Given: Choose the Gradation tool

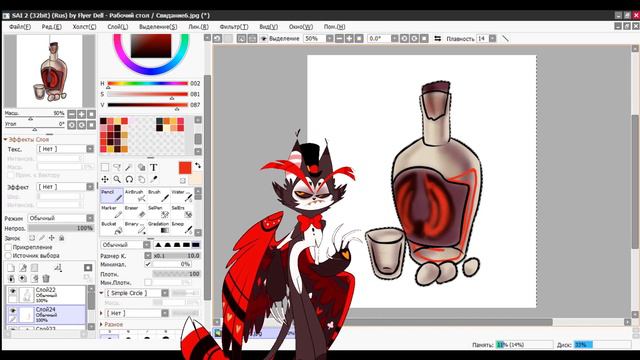Looking at the screenshot, I should click(158, 227).
